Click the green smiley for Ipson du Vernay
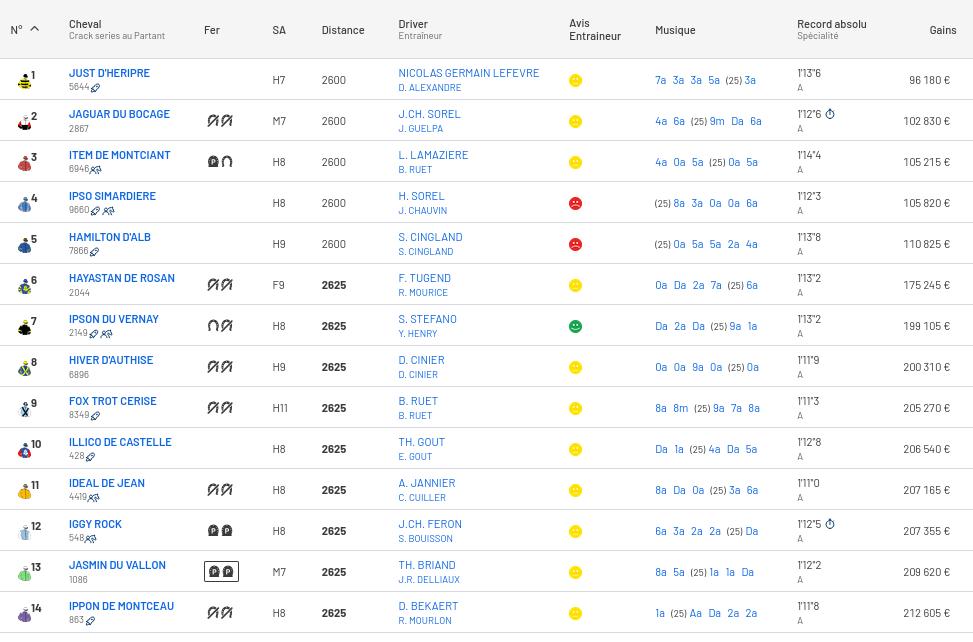973x642 pixels. pos(575,326)
